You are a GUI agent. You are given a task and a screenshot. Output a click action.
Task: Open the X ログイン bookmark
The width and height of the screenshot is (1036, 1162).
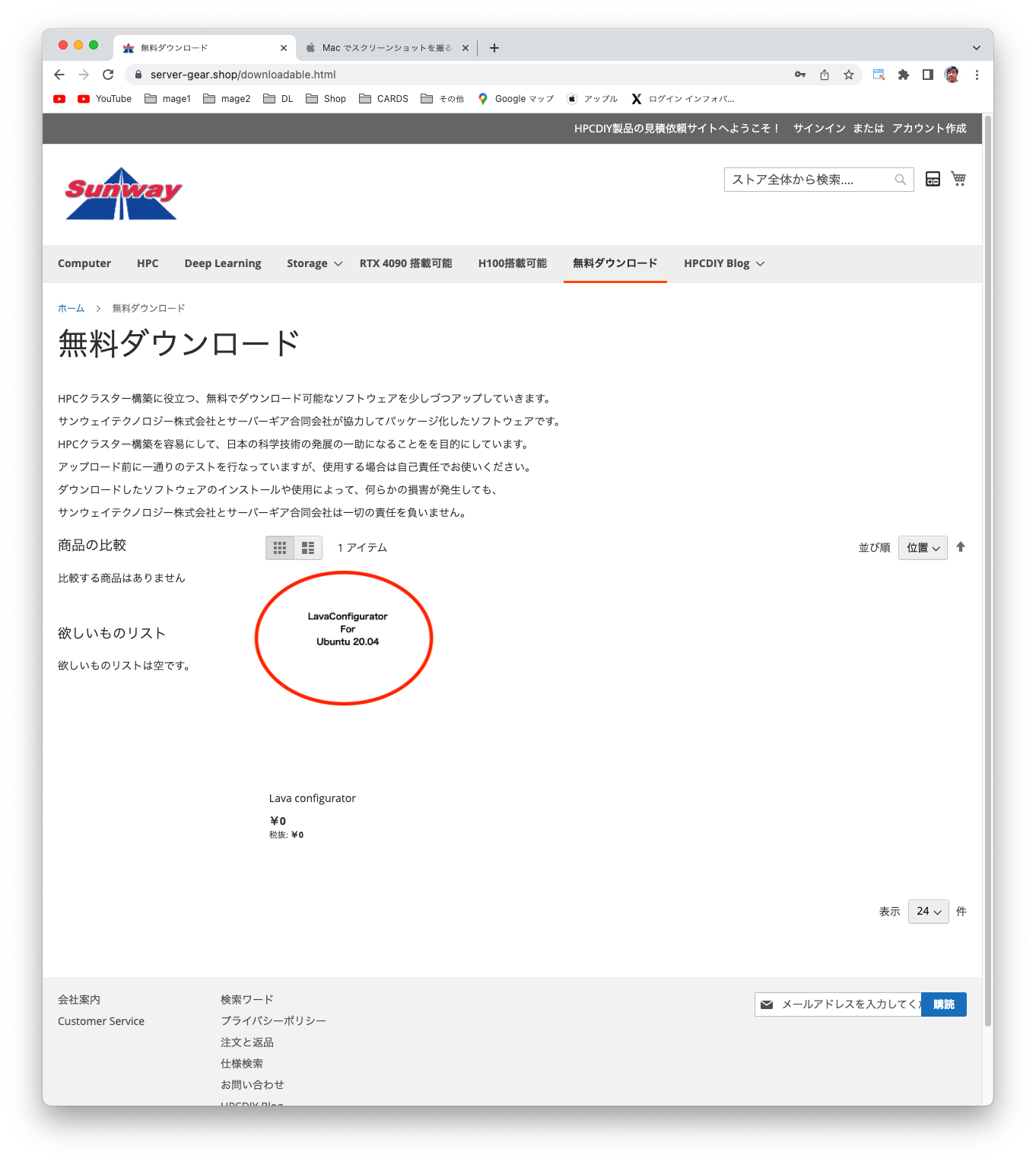[683, 99]
